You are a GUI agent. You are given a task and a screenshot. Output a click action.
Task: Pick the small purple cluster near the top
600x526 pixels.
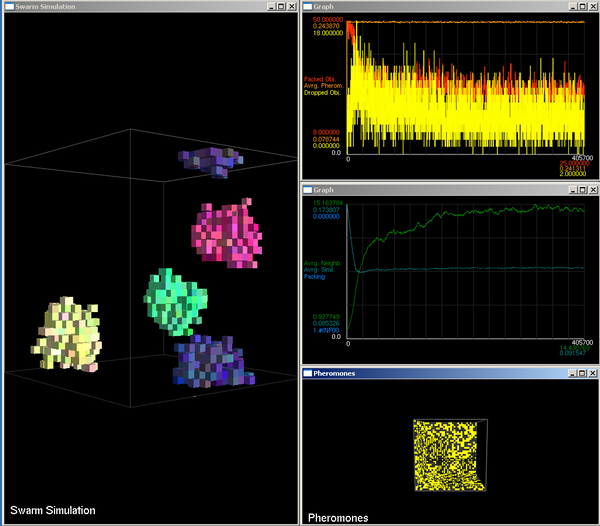[210, 160]
